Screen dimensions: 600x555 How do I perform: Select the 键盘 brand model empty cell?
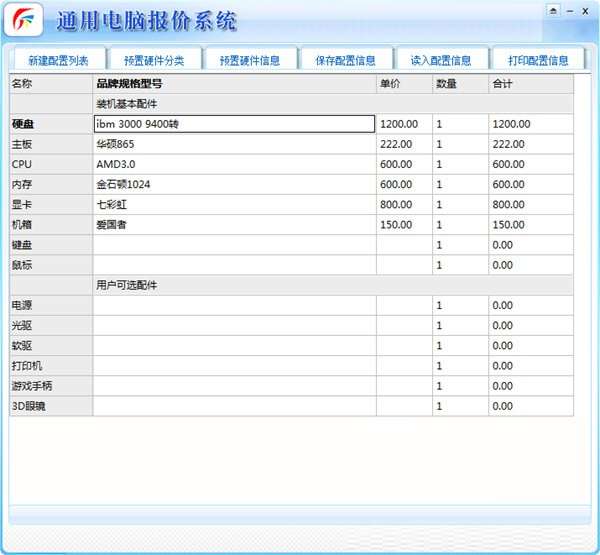(234, 245)
